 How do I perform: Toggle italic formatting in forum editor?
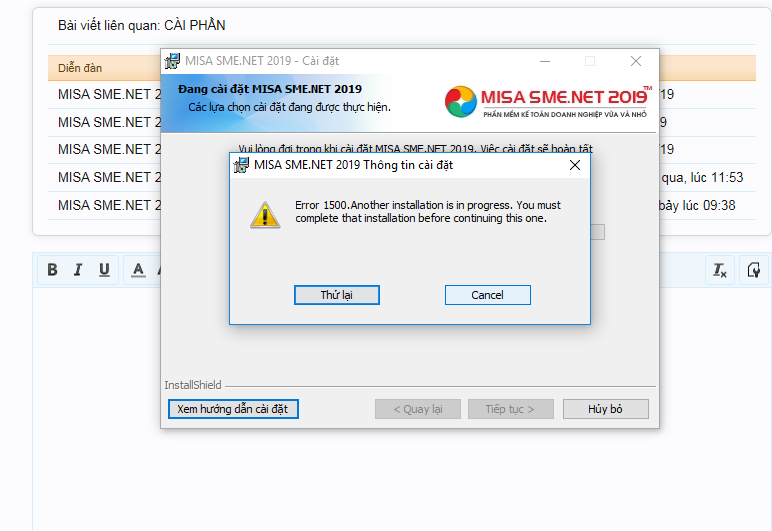[x=78, y=270]
